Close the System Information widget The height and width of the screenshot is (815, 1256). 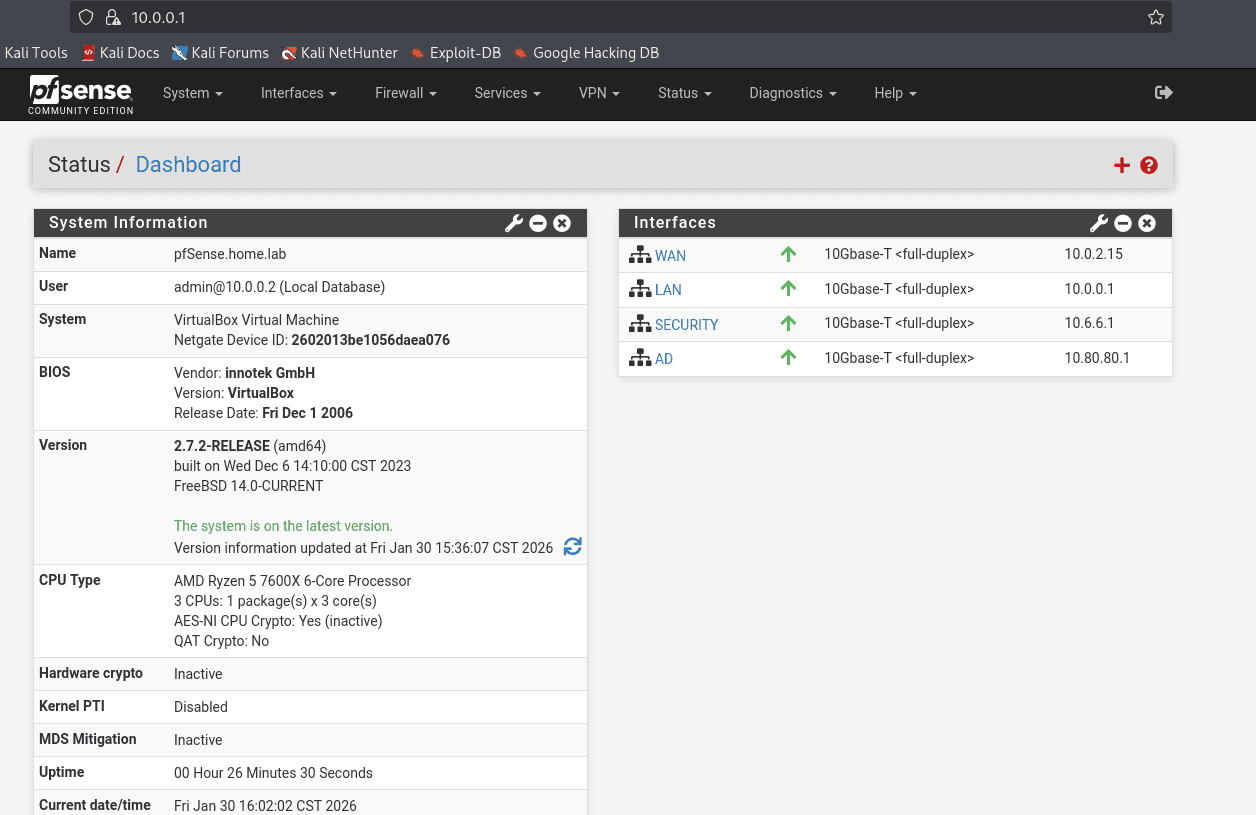click(562, 223)
